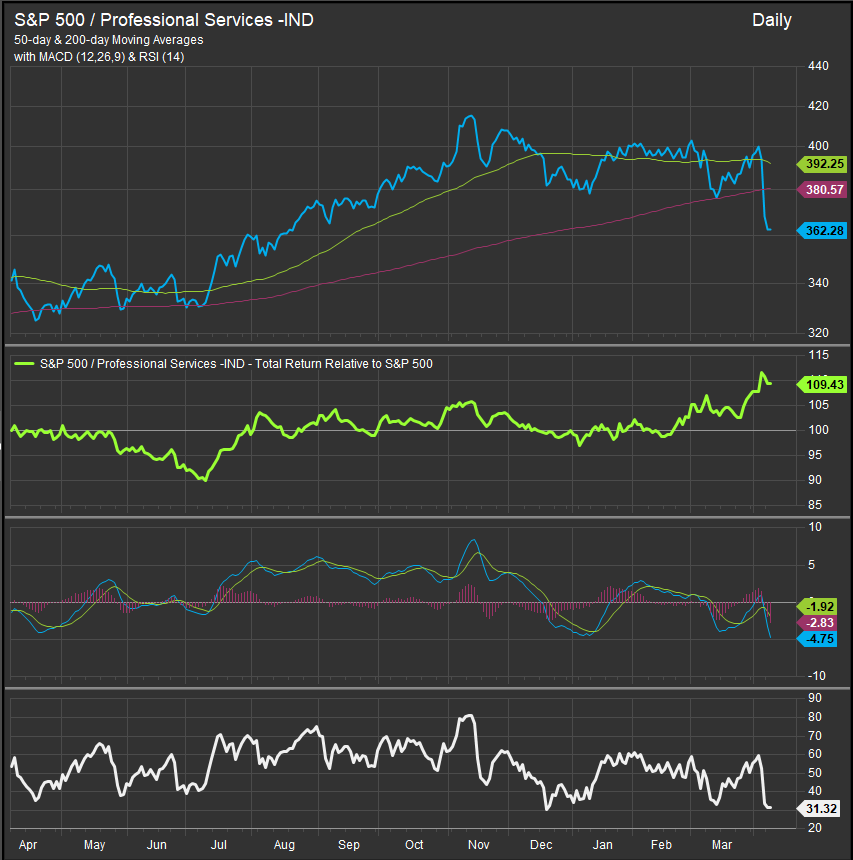Click the 115 relative return axis label

tap(818, 355)
